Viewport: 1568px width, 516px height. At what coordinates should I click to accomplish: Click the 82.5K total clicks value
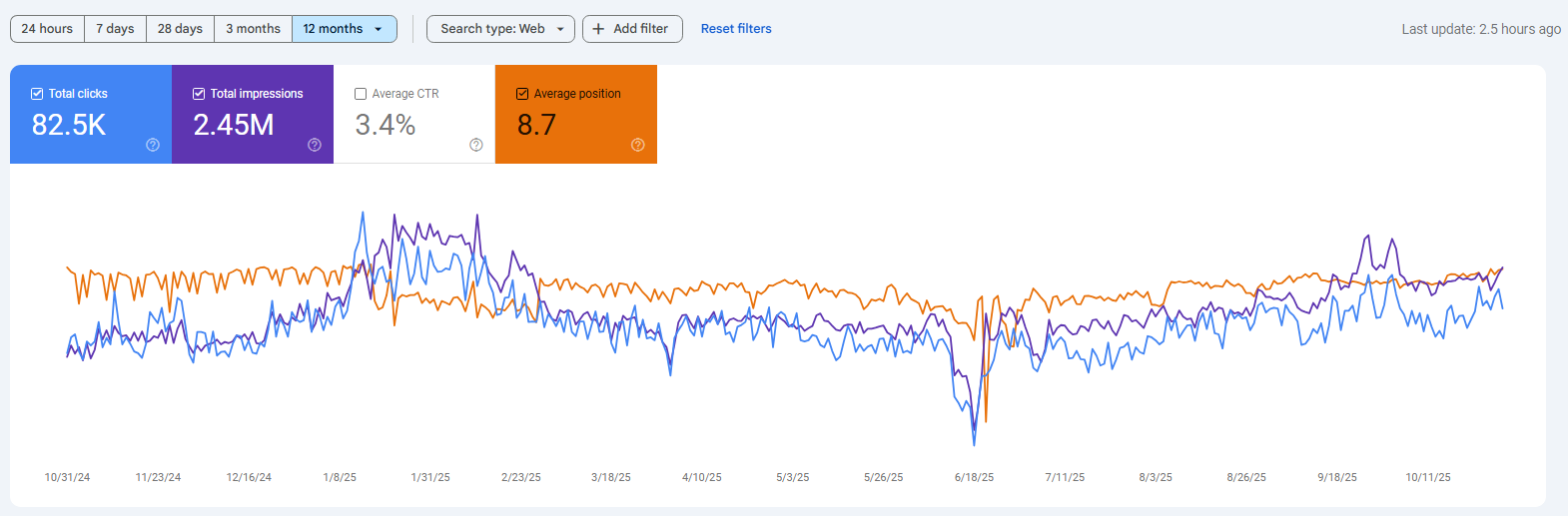pos(69,125)
